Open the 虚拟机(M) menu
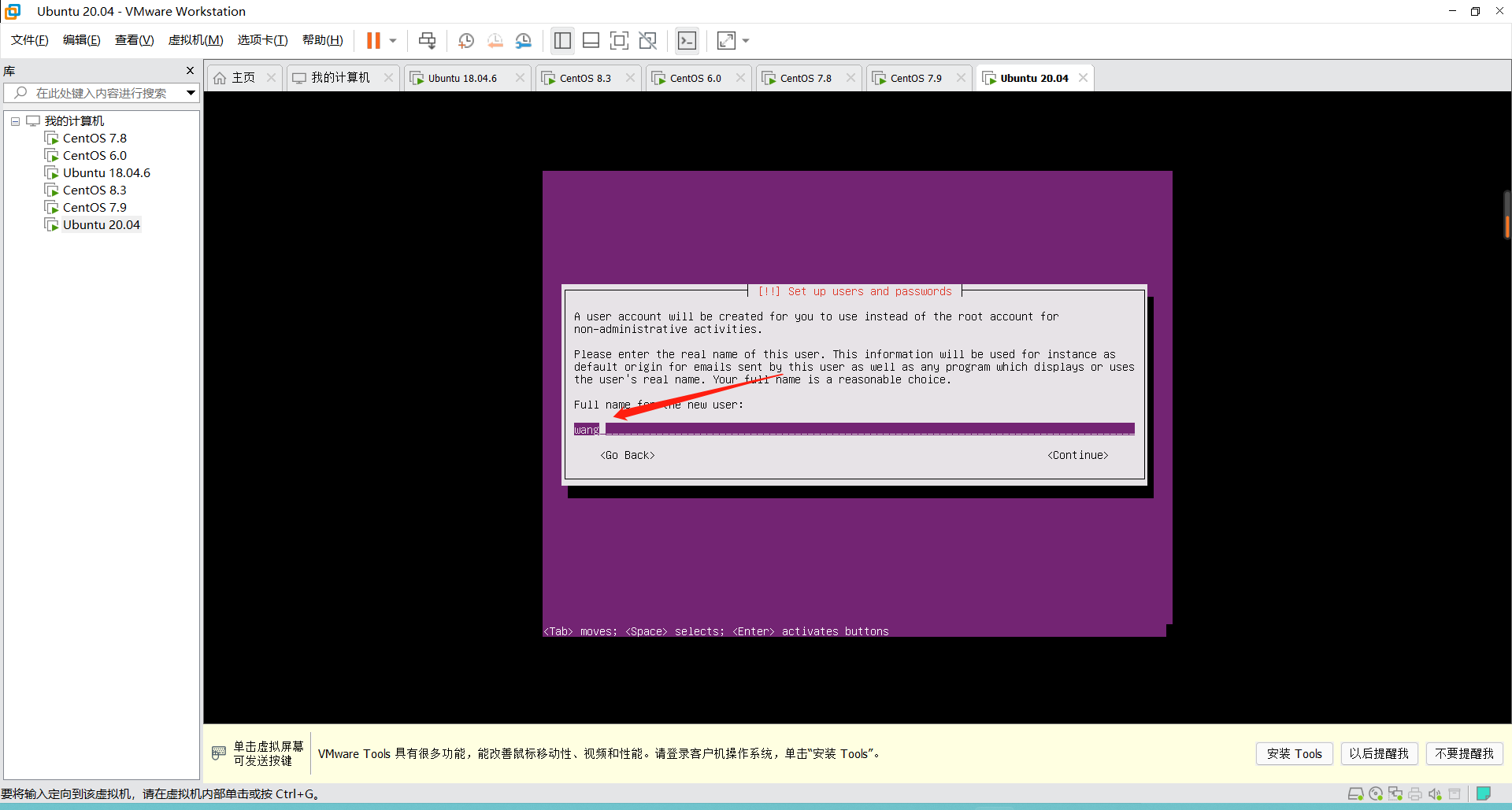 coord(195,40)
